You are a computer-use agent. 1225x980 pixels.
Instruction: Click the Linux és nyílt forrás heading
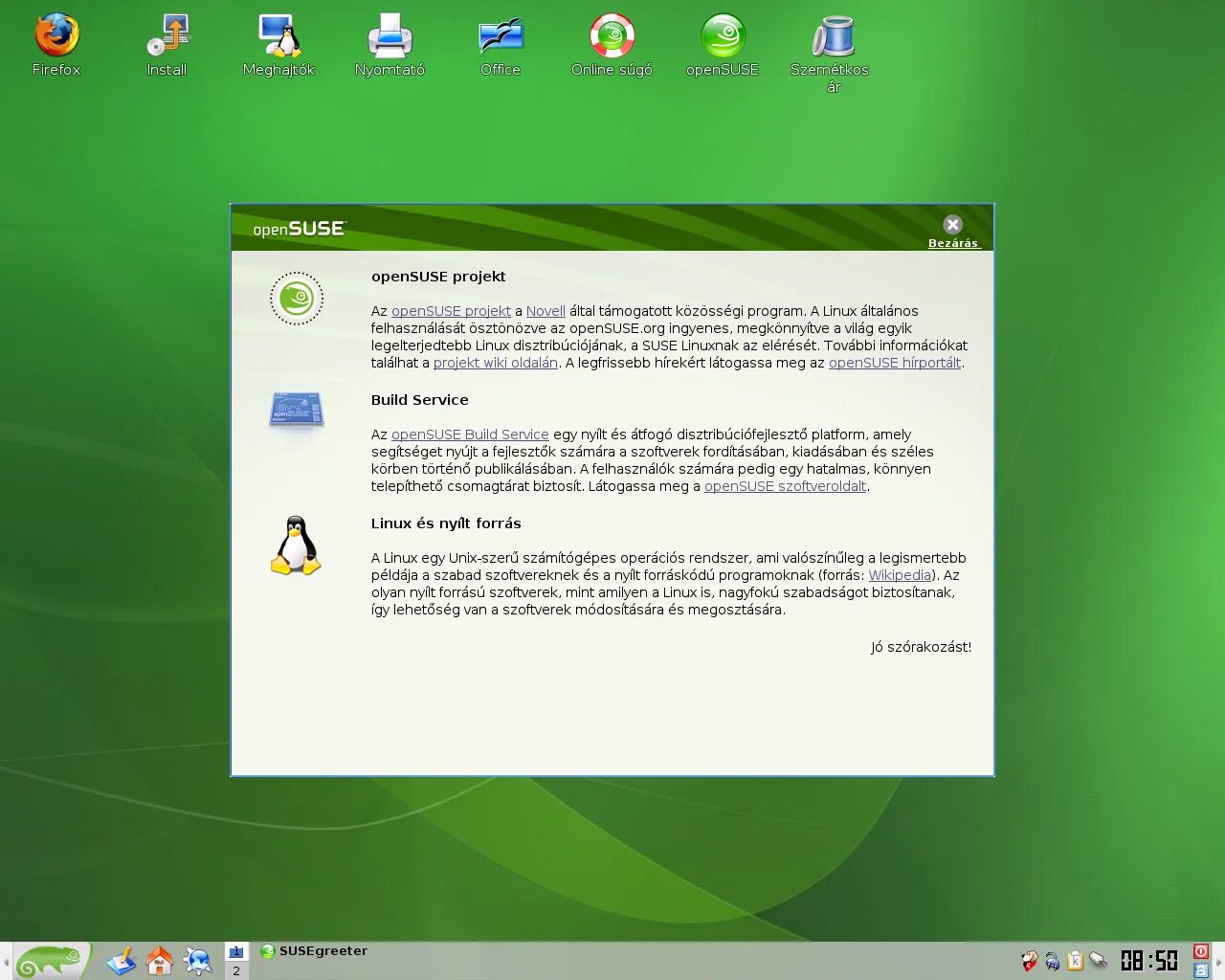pos(446,523)
